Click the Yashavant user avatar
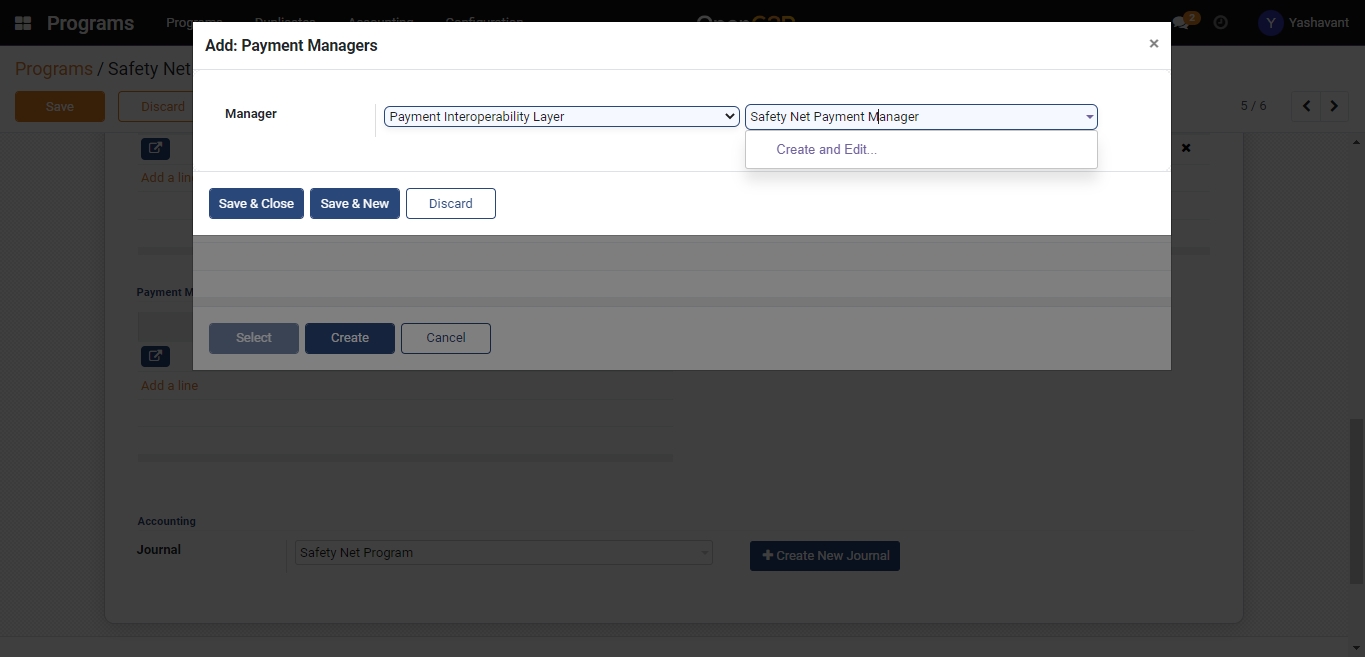The image size is (1365, 657). [1270, 23]
